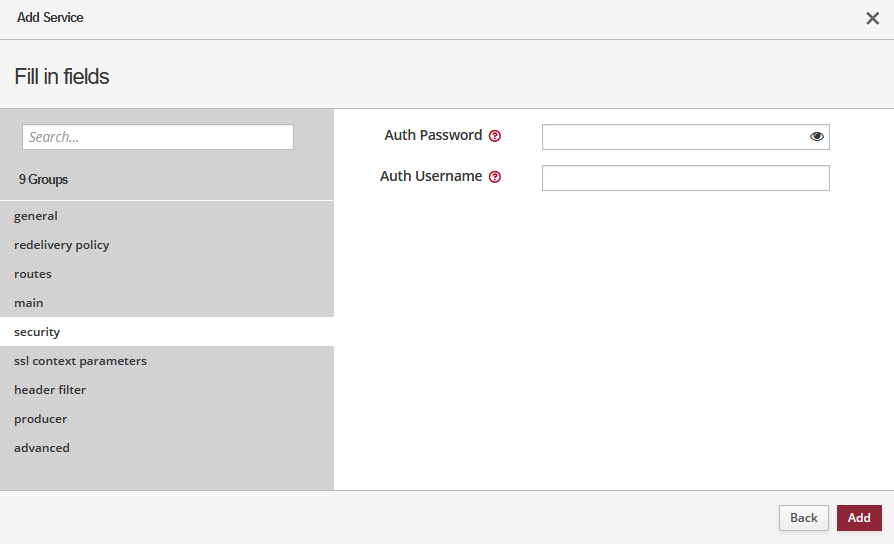Select the security group
Screen dimensions: 894x544
(x=37, y=332)
